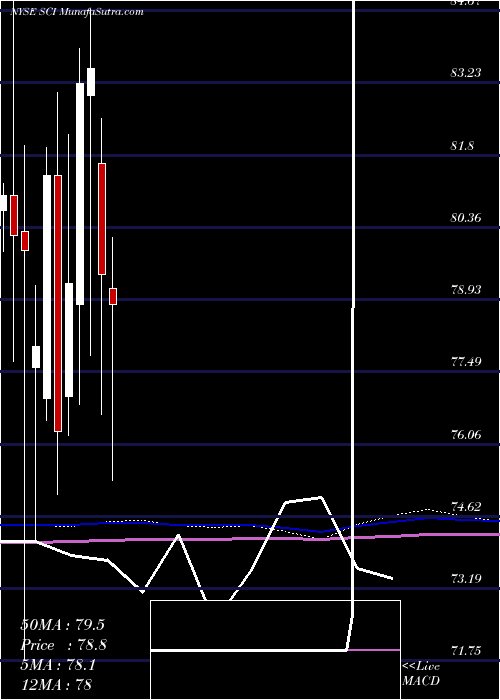Image resolution: width=500 pixels, height=700 pixels.
Task: Click the 12MA : 78 readout
Action: (x=56, y=684)
